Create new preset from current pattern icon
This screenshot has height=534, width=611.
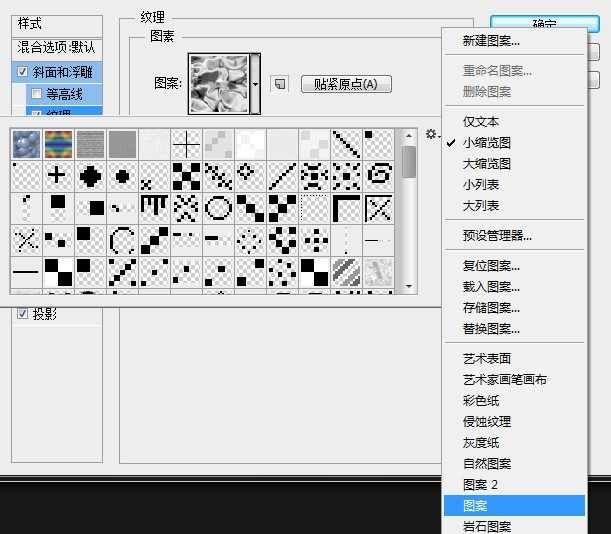pos(280,84)
